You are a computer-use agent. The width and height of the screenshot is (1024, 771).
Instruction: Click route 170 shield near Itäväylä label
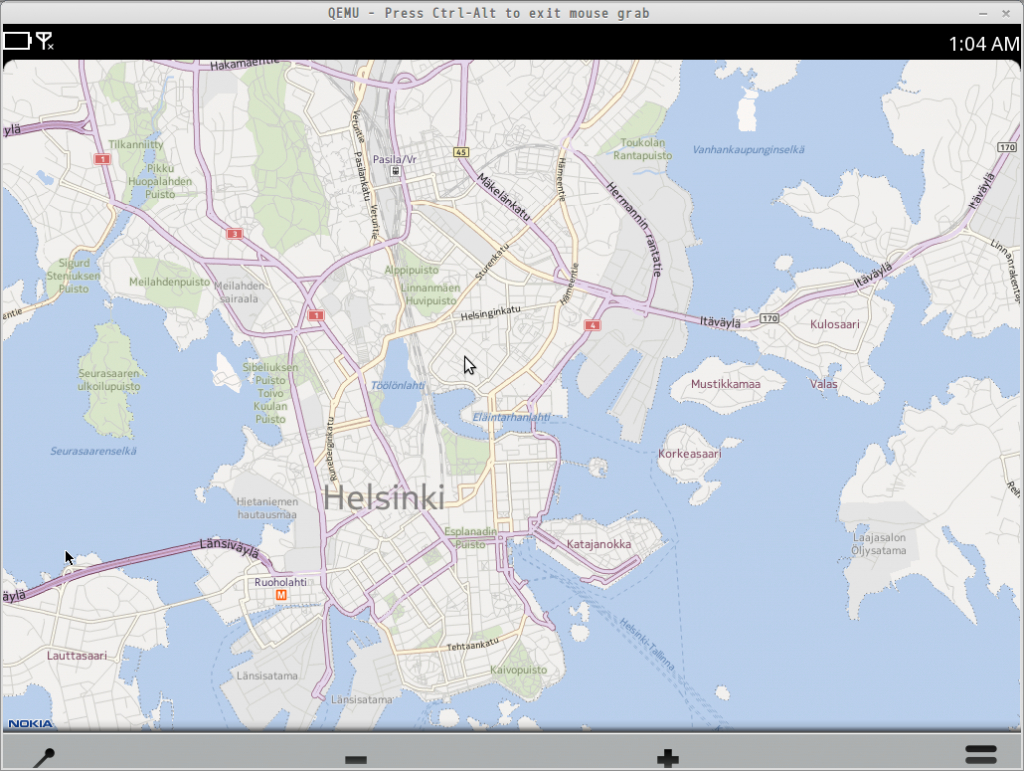point(769,319)
